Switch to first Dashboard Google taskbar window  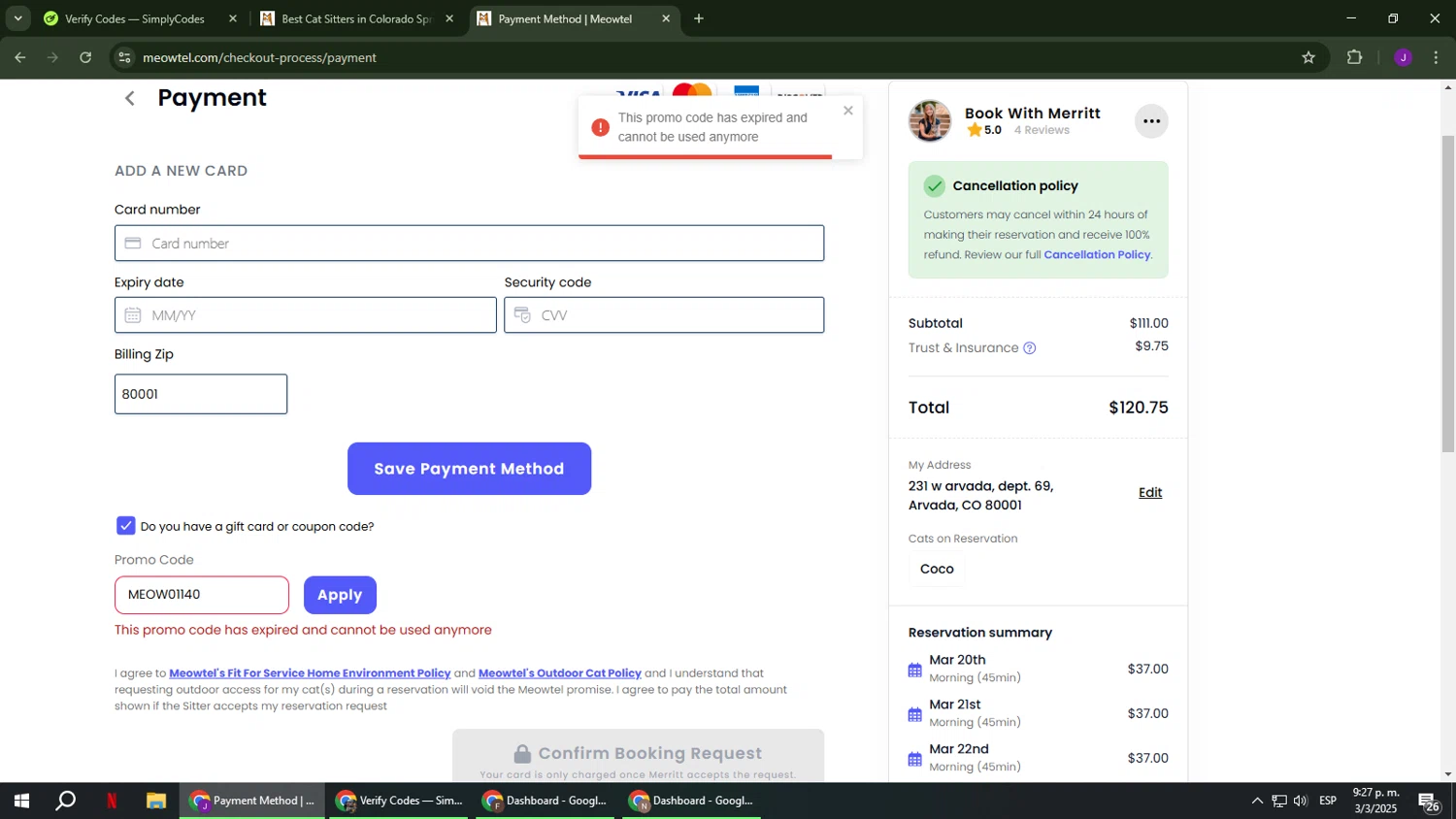tap(546, 802)
